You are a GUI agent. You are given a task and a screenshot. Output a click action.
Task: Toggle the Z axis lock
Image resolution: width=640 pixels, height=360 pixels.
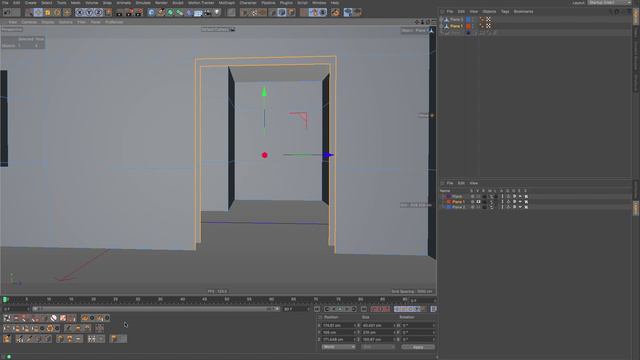[98, 13]
